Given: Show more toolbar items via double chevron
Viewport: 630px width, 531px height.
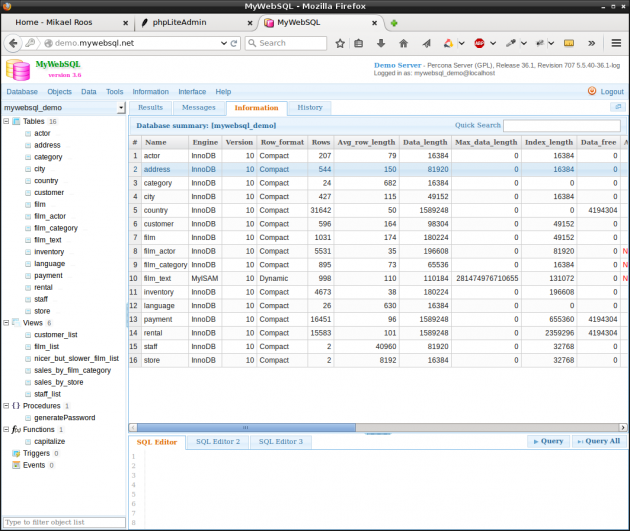Looking at the screenshot, I should (591, 43).
